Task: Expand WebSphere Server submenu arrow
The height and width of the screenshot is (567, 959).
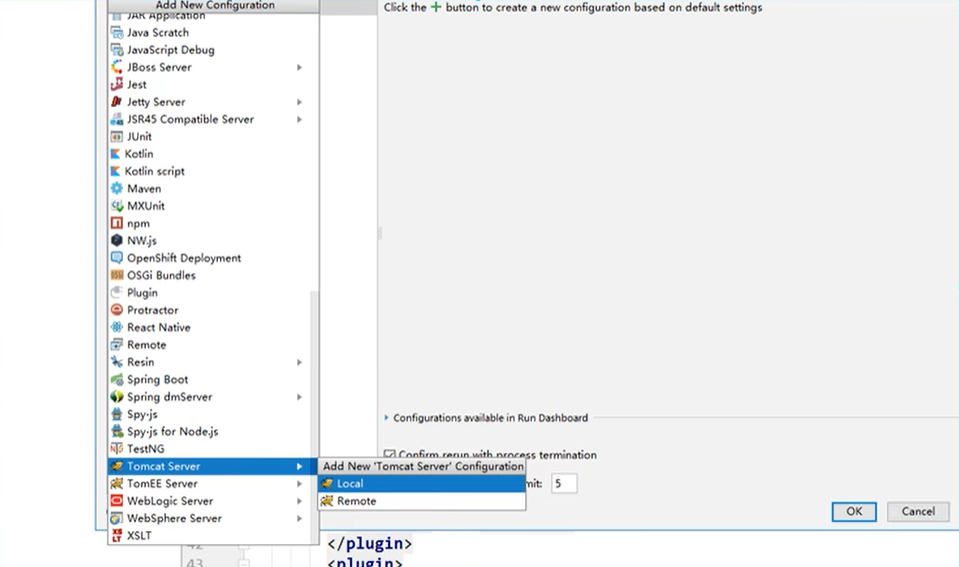Action: point(300,518)
